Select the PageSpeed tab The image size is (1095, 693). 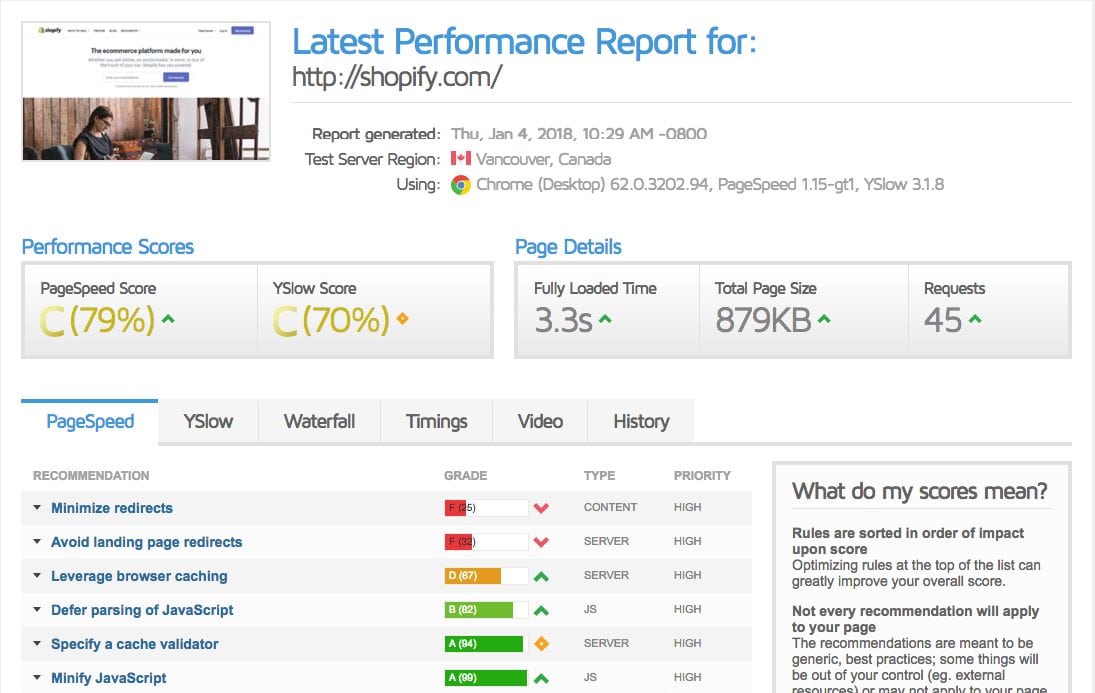coord(90,422)
